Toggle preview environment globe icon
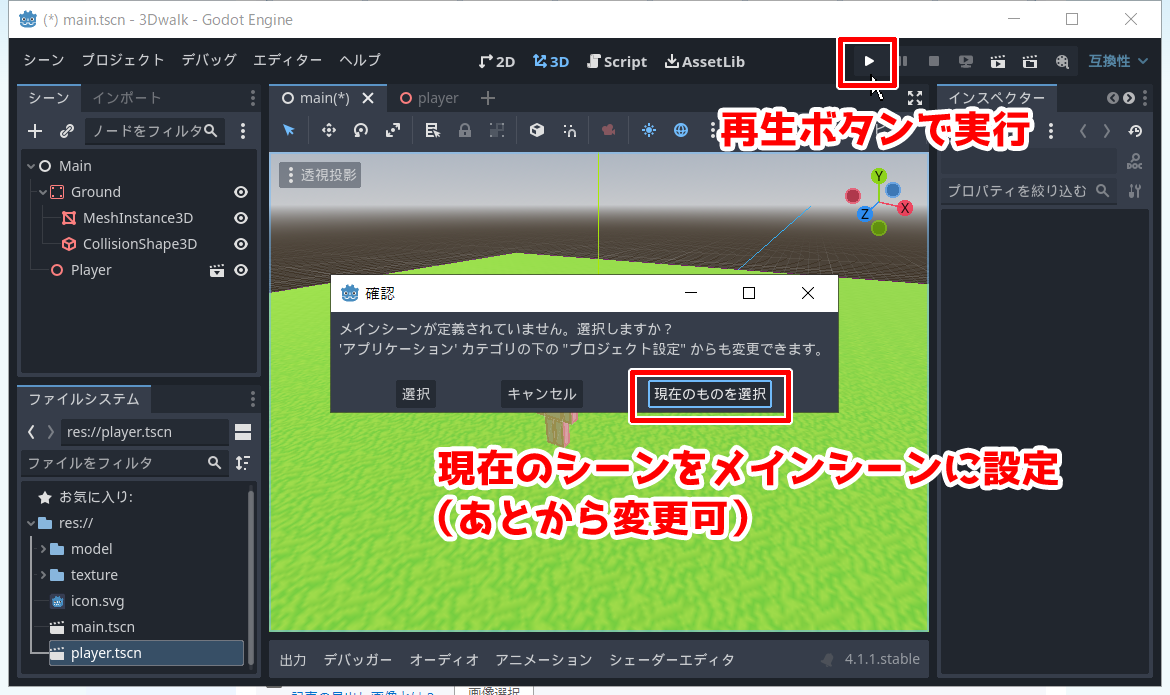 tap(681, 131)
